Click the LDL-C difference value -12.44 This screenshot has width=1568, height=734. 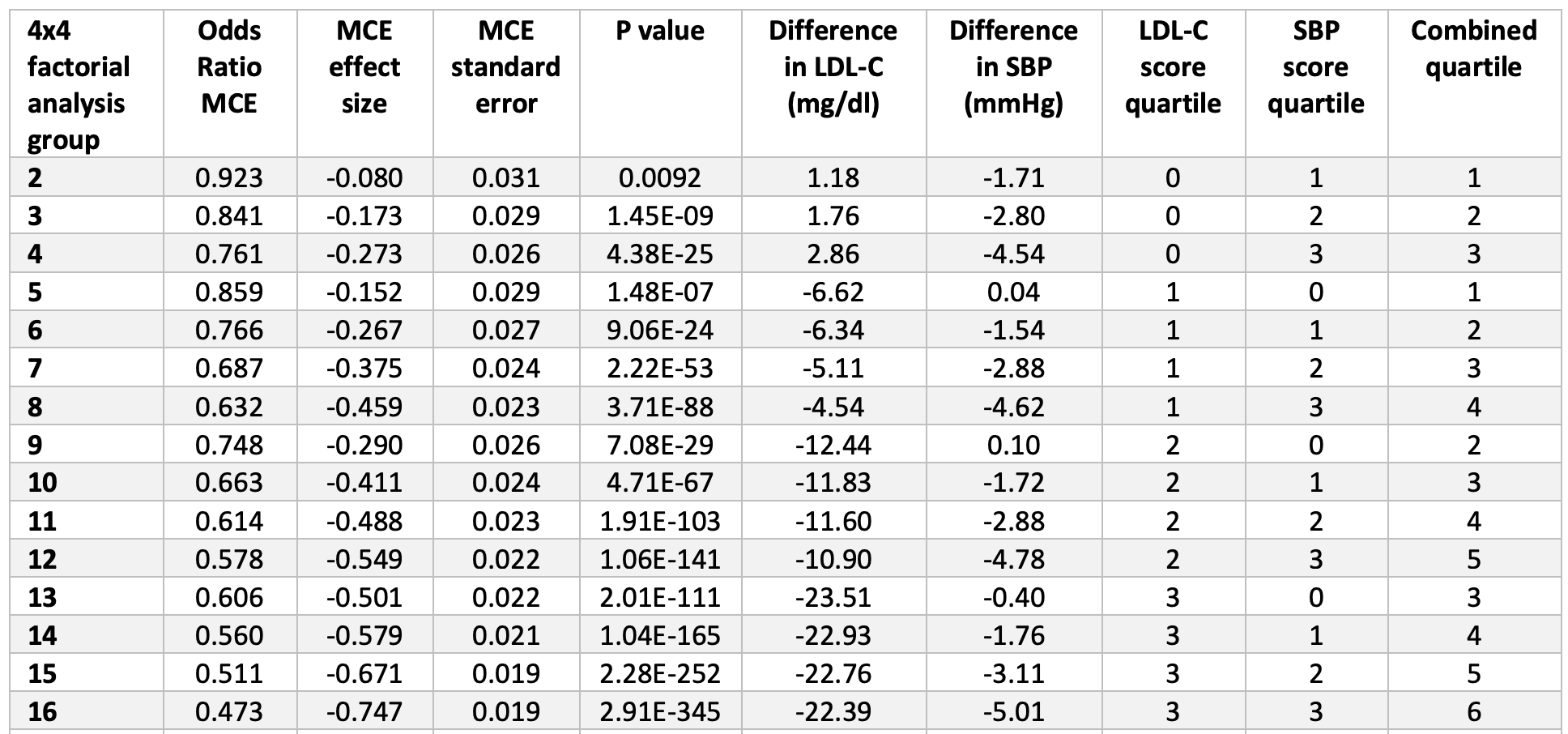pyautogui.click(x=833, y=445)
